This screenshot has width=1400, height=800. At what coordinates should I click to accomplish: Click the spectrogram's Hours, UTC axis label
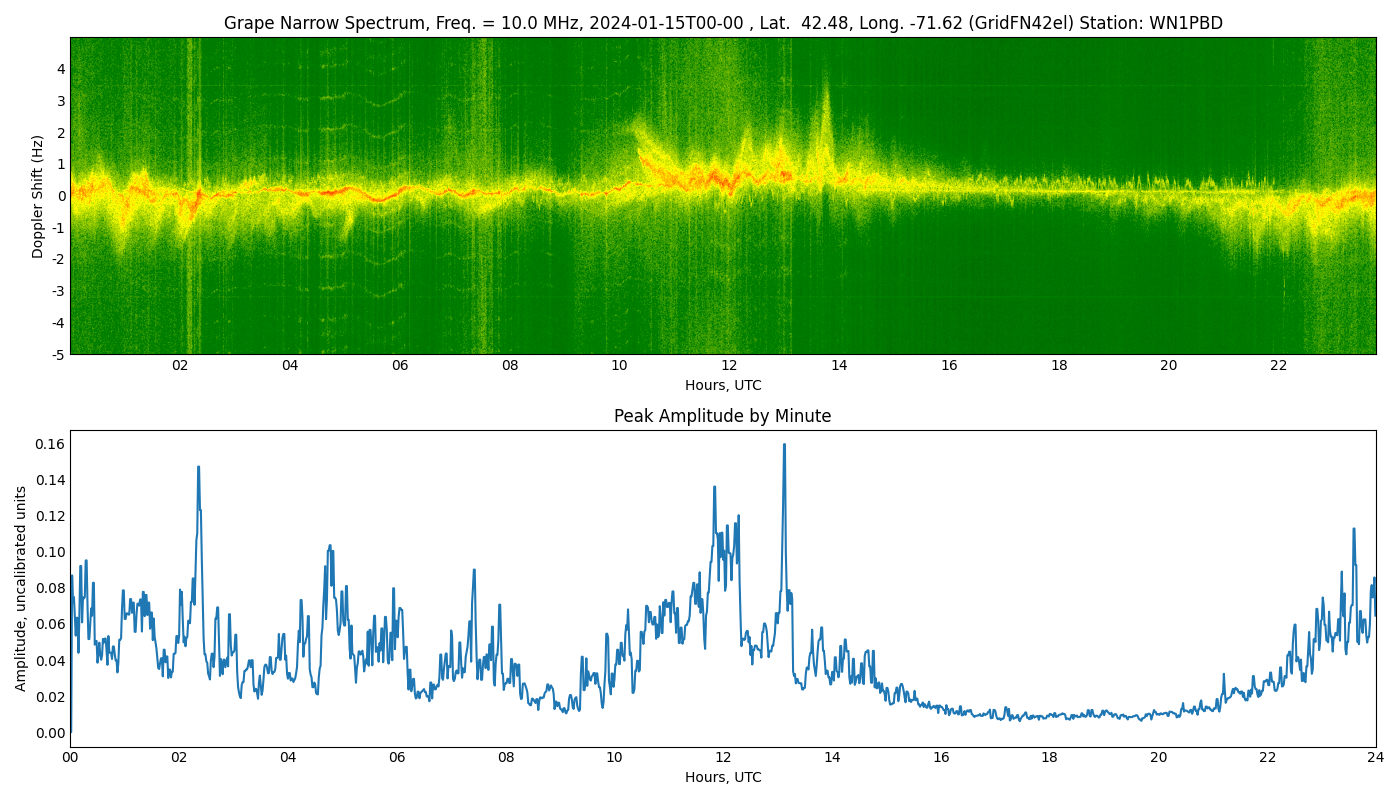(722, 385)
